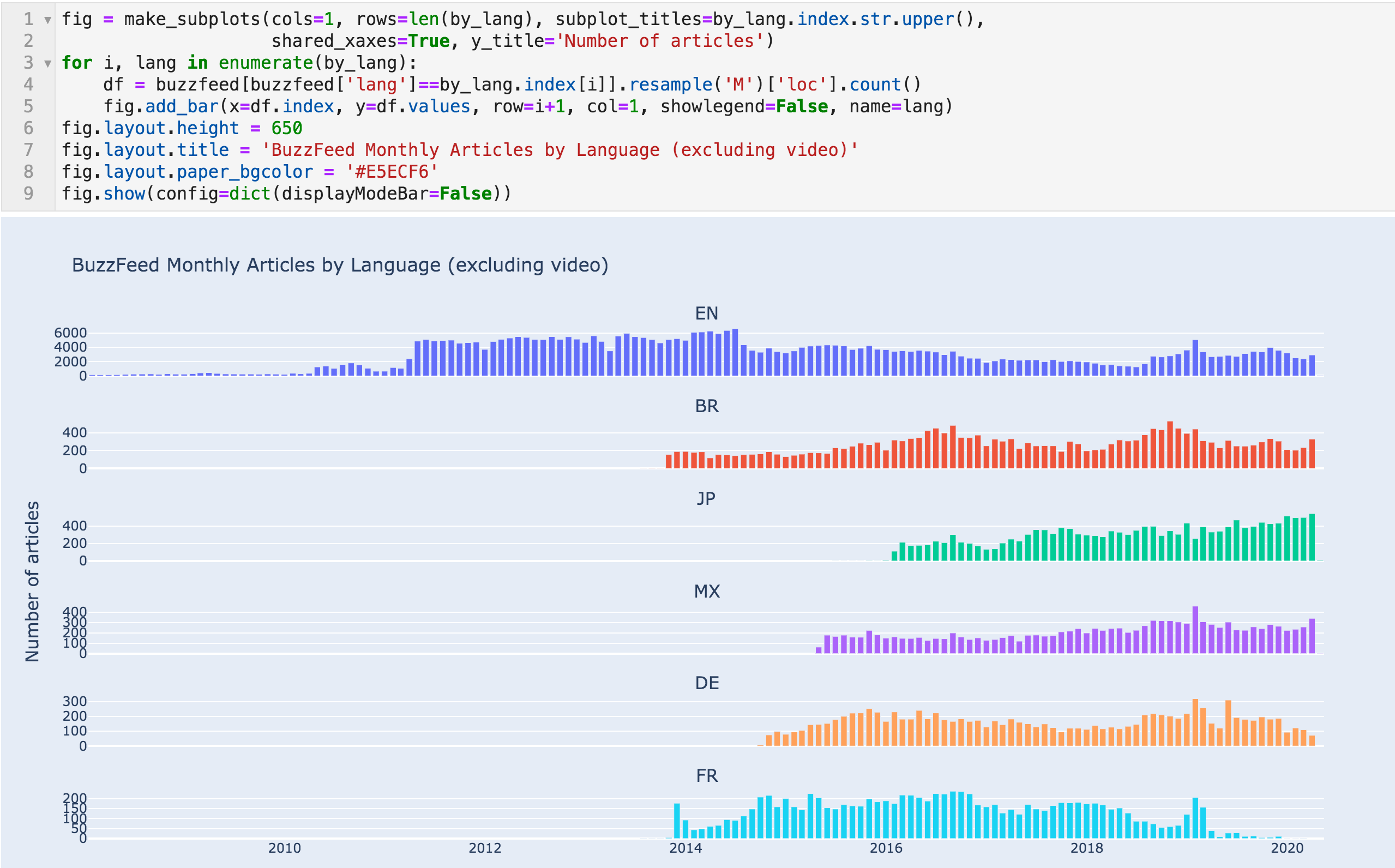Click the JP subplot title
The height and width of the screenshot is (868, 1395).
click(x=706, y=499)
